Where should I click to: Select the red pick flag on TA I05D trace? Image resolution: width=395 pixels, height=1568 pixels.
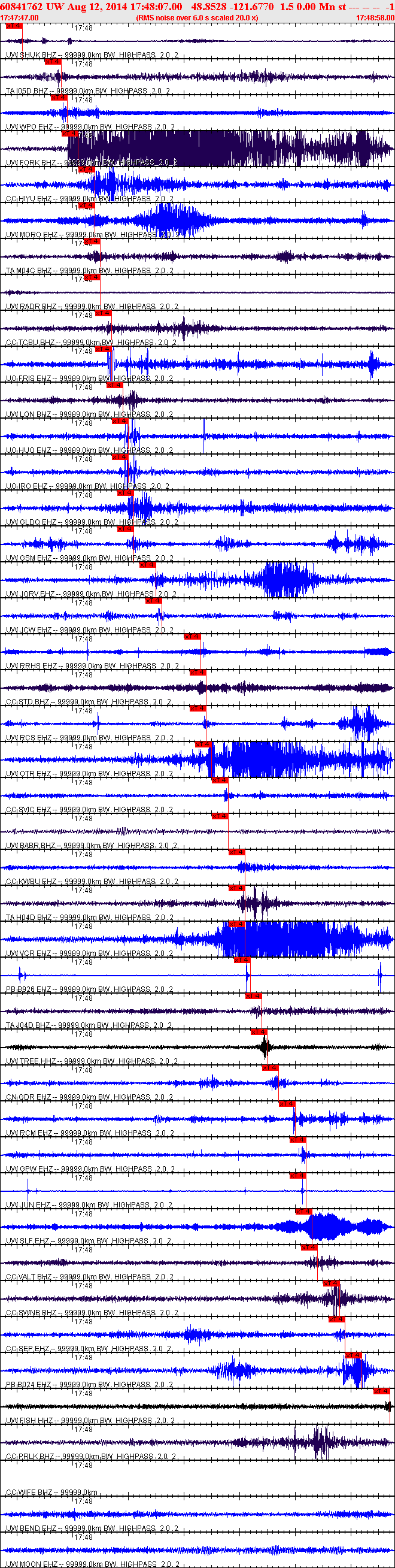(x=52, y=62)
